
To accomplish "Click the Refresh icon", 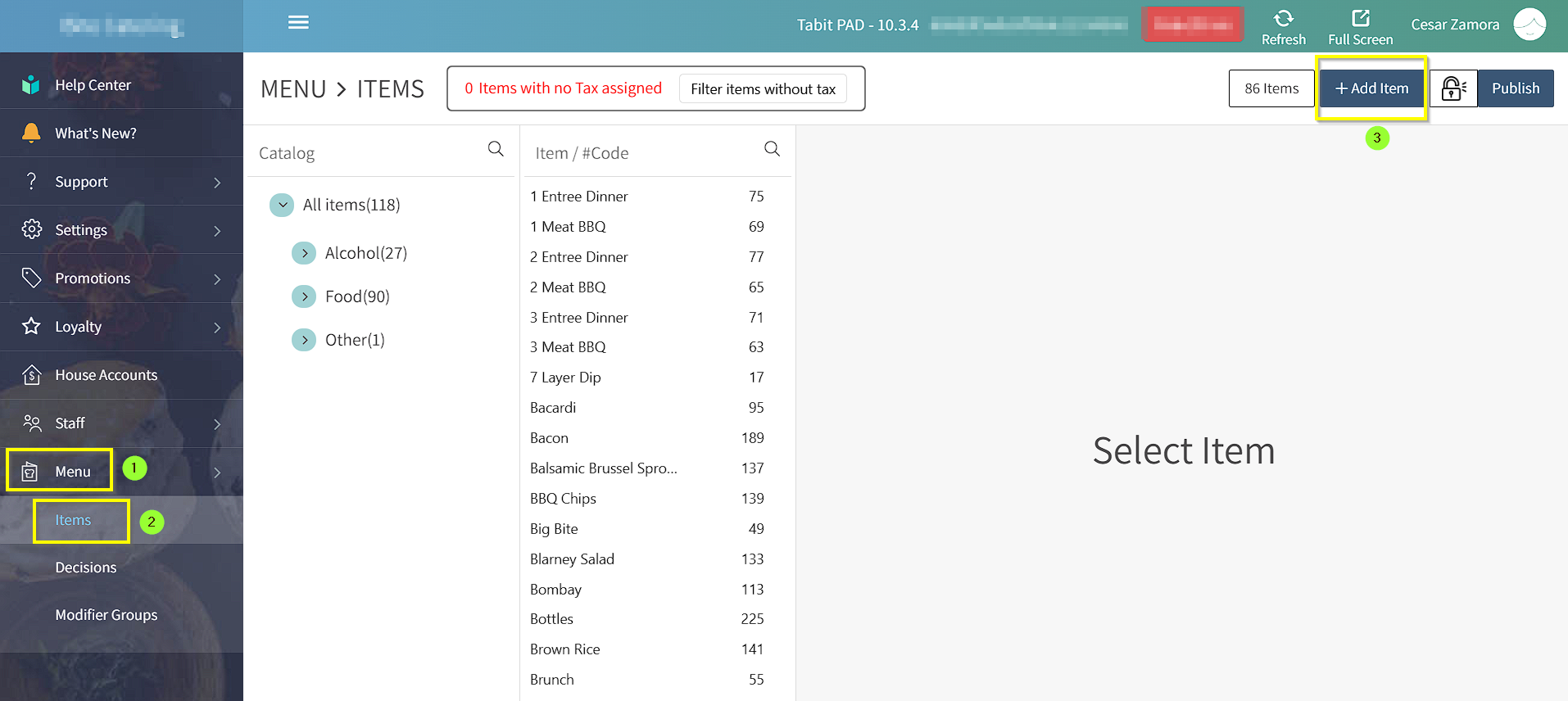I will (1283, 19).
